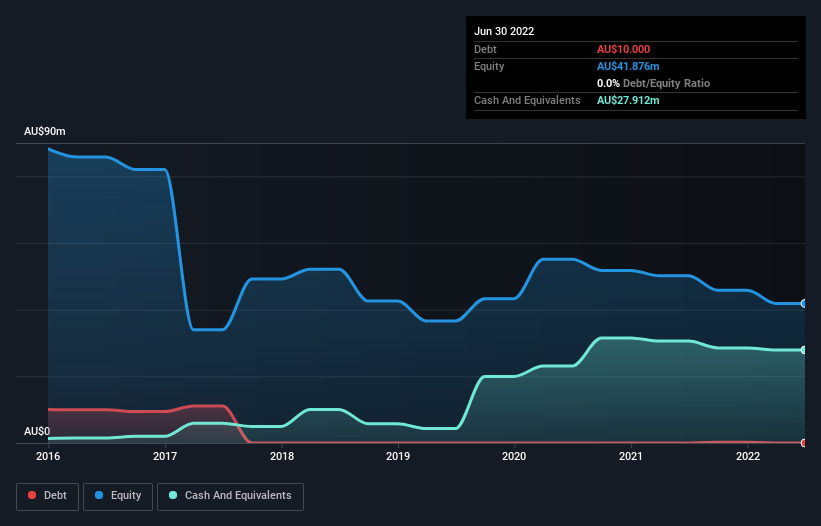Screen dimensions: 821x526
Task: Click the AU$41.876m equity value
Action: click(628, 66)
